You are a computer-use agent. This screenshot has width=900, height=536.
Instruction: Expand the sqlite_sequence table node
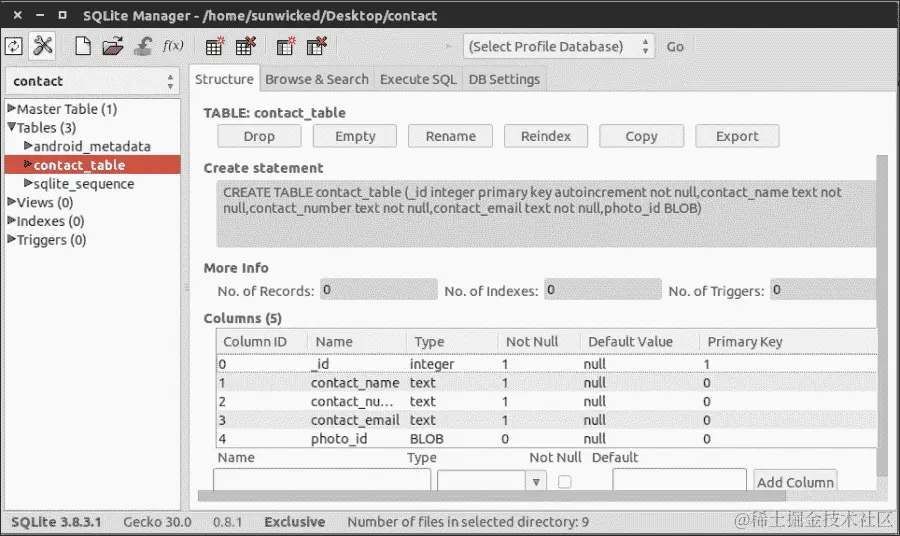coord(28,183)
